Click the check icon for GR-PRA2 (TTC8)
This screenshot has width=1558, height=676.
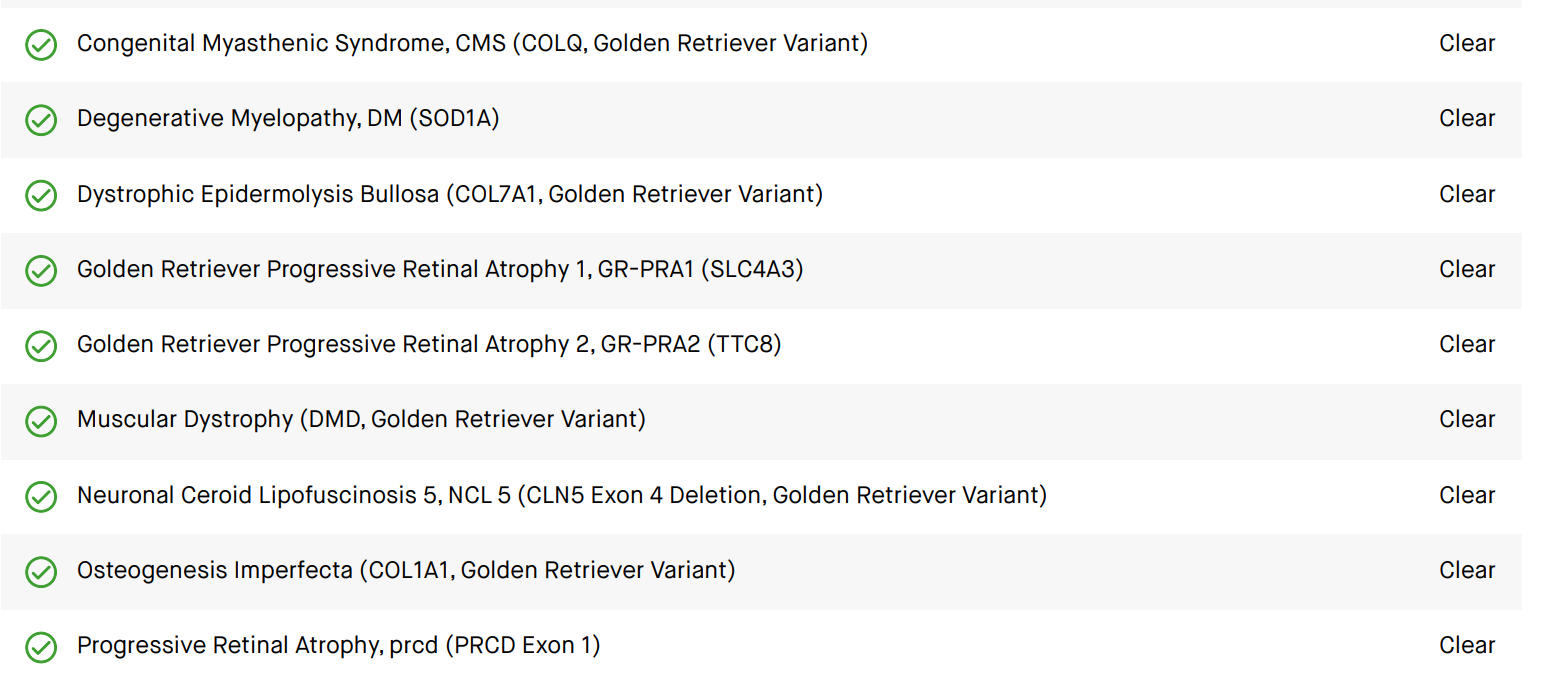[x=41, y=346]
